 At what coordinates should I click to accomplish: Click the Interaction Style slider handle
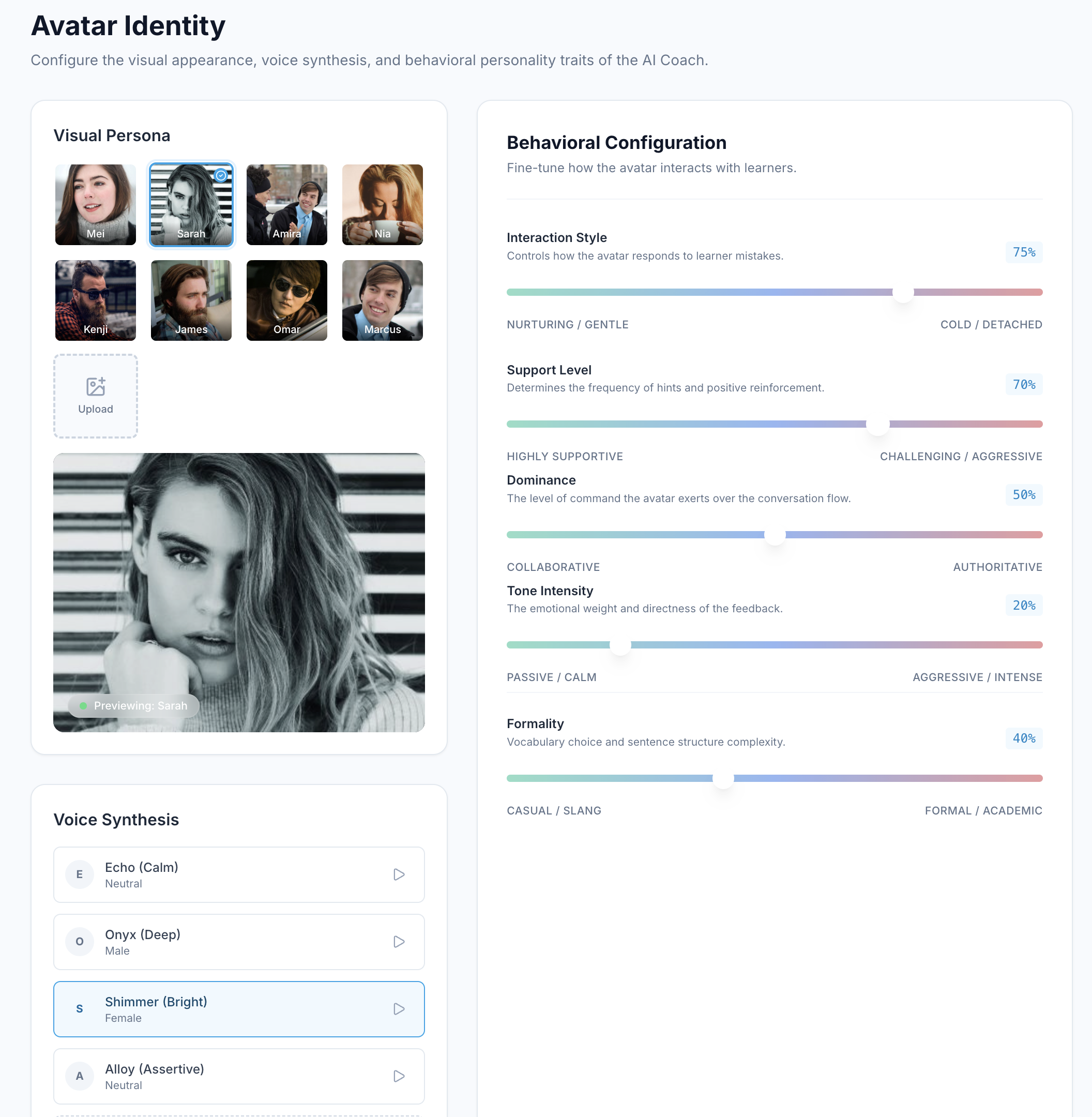903,292
